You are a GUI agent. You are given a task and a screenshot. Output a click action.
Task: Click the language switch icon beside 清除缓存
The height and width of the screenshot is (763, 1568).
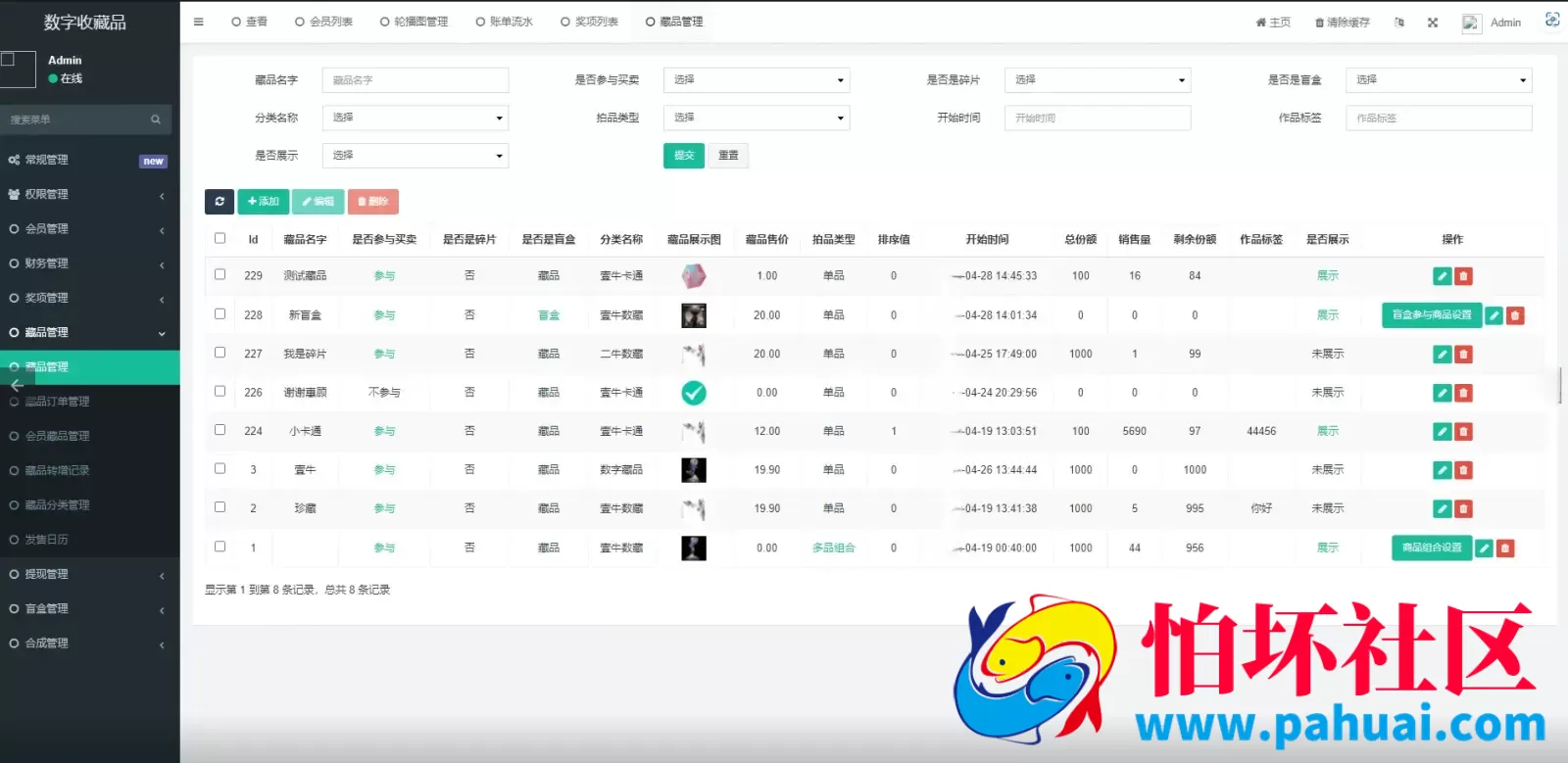pyautogui.click(x=1399, y=23)
